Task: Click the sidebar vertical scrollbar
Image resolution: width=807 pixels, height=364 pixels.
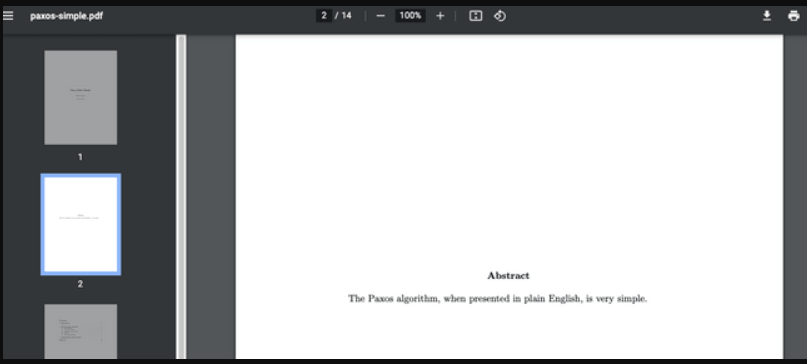Action: click(x=181, y=197)
